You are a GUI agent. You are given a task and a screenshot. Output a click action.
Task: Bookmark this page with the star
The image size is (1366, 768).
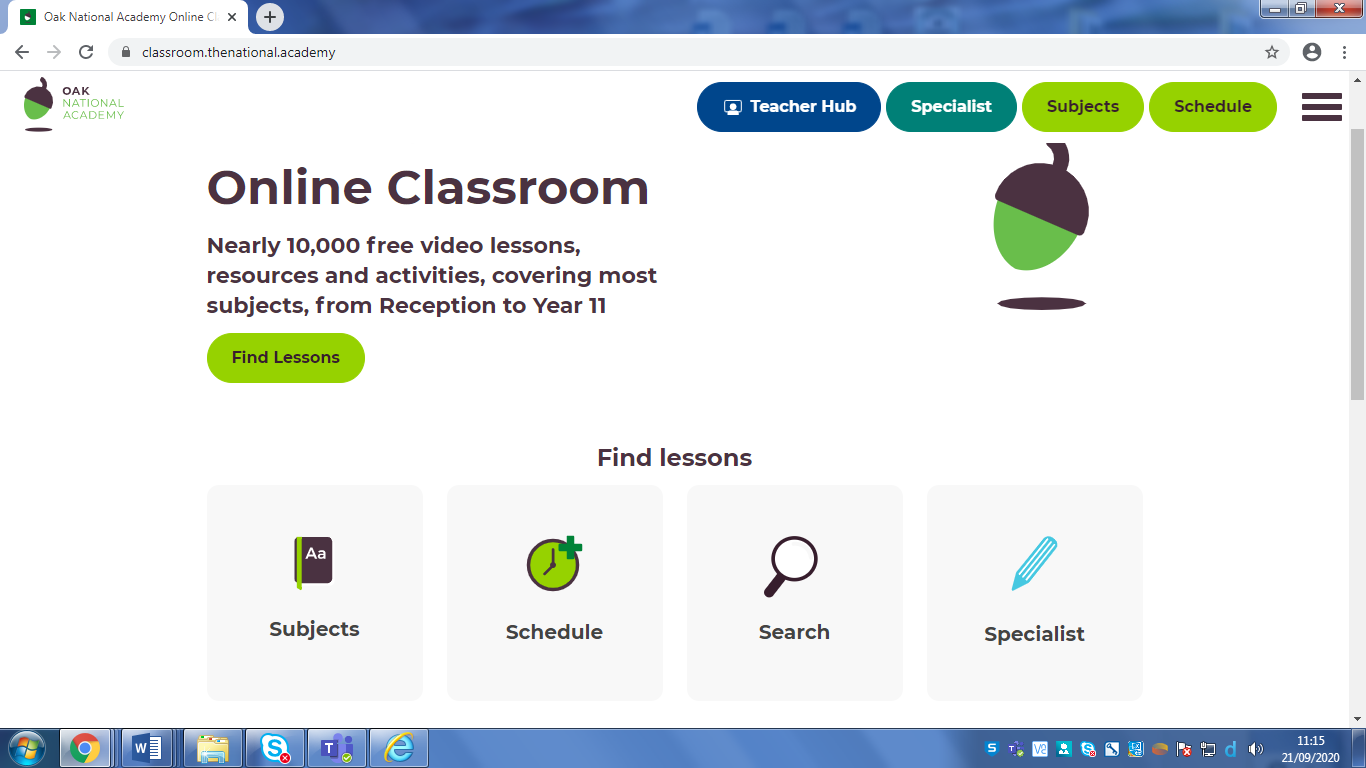pyautogui.click(x=1272, y=52)
